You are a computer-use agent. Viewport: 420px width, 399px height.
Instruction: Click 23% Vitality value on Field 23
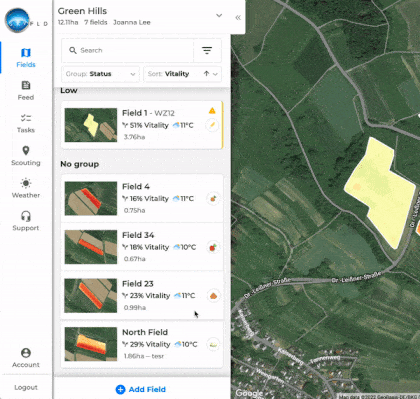click(149, 296)
